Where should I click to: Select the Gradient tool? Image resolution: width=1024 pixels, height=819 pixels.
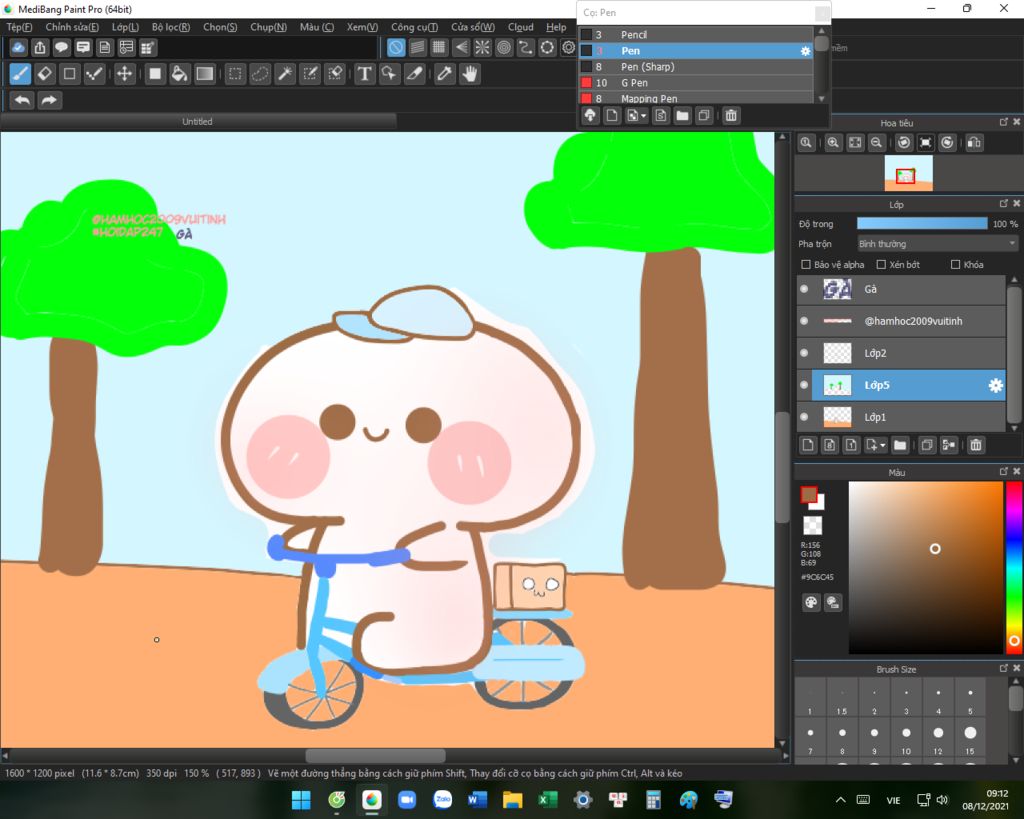click(204, 74)
